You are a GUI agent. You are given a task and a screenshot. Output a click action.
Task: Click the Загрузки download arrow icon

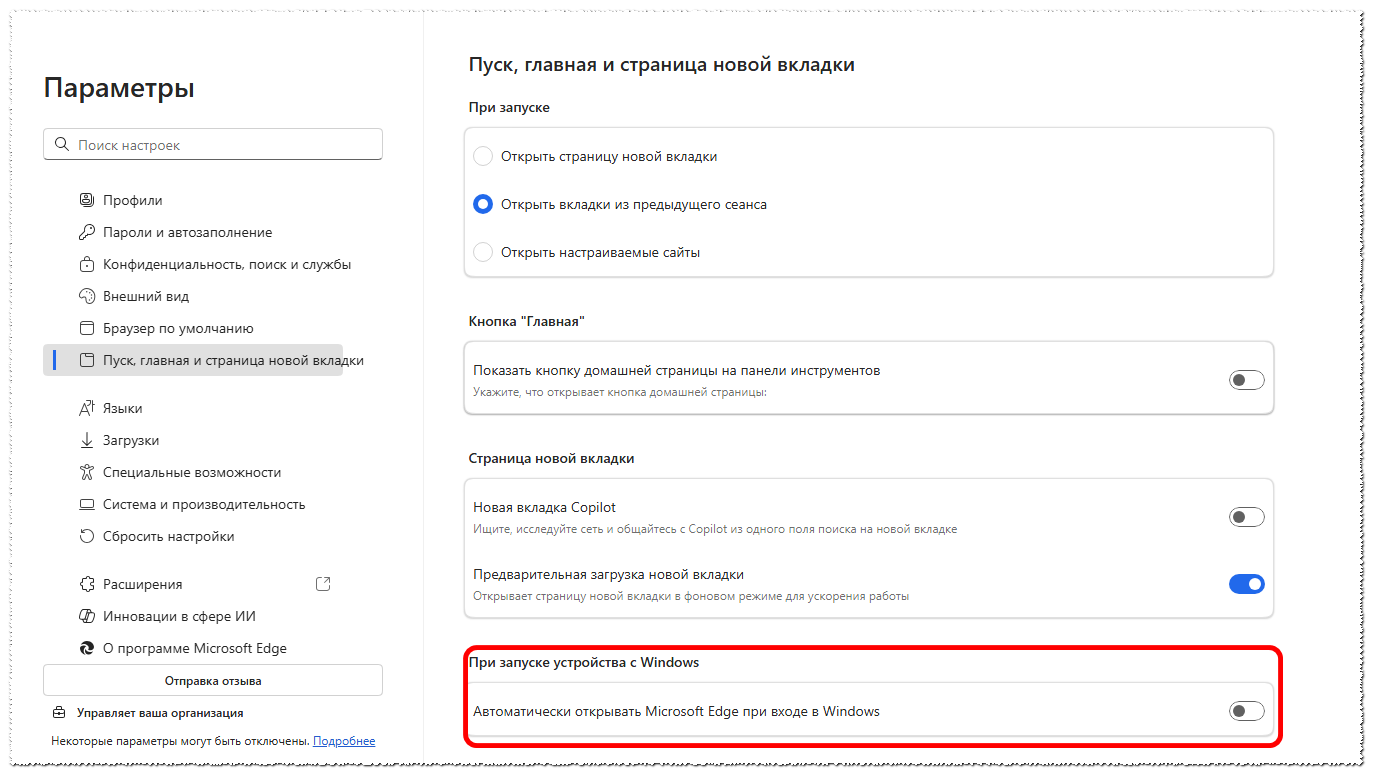click(x=86, y=440)
